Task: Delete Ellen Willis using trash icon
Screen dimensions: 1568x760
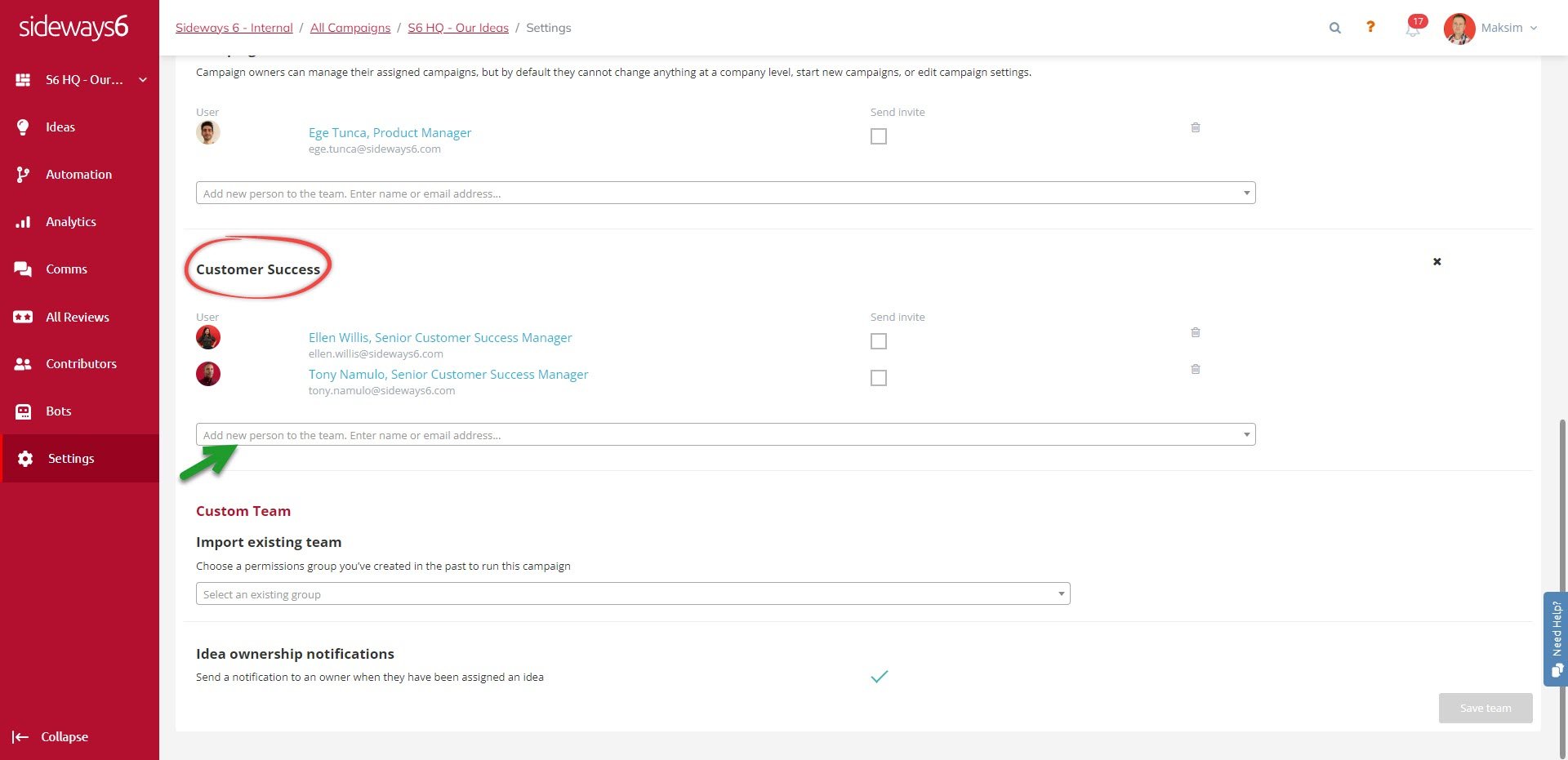Action: coord(1196,332)
